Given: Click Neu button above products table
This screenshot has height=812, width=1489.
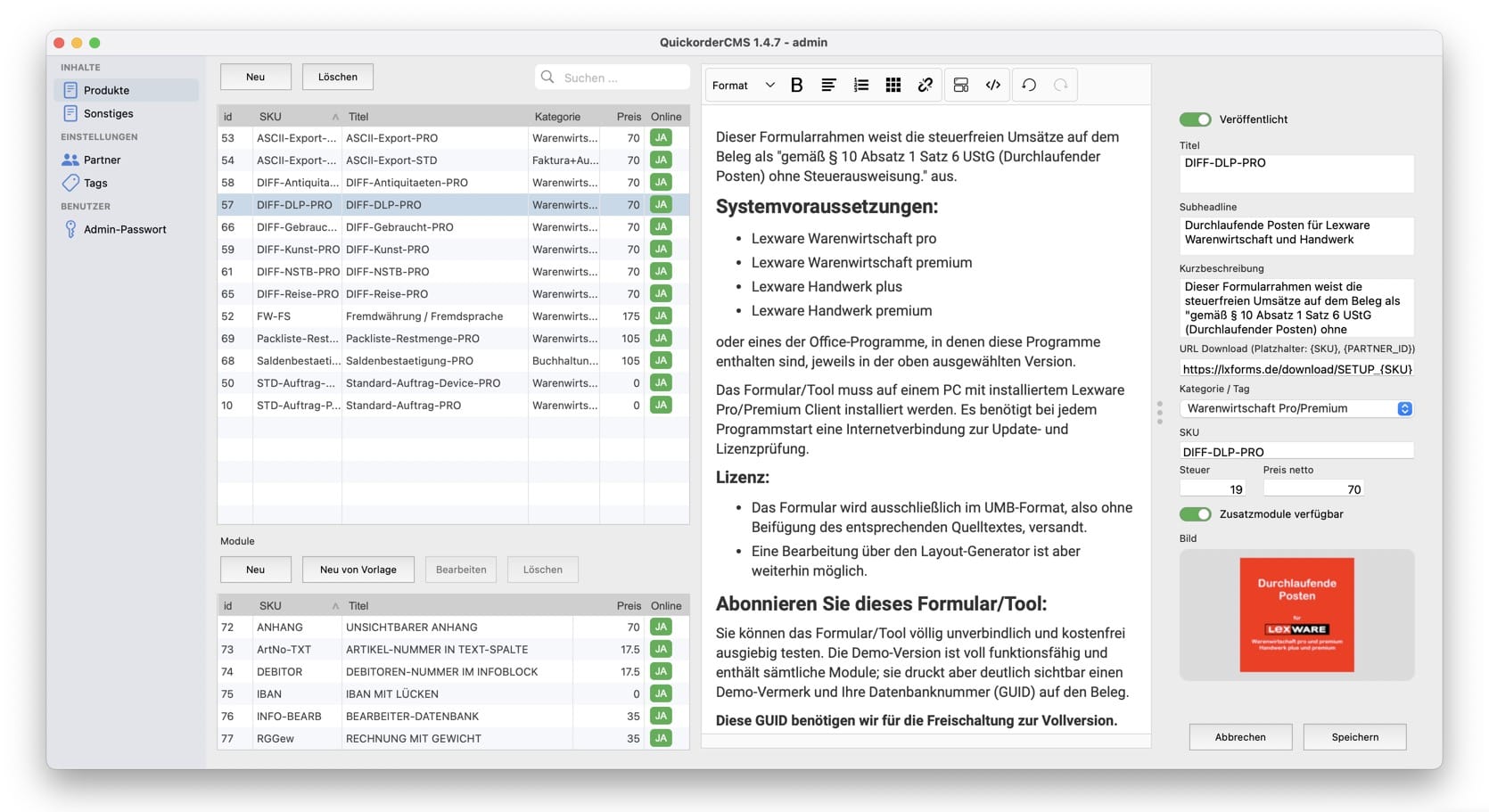Looking at the screenshot, I should [x=256, y=77].
